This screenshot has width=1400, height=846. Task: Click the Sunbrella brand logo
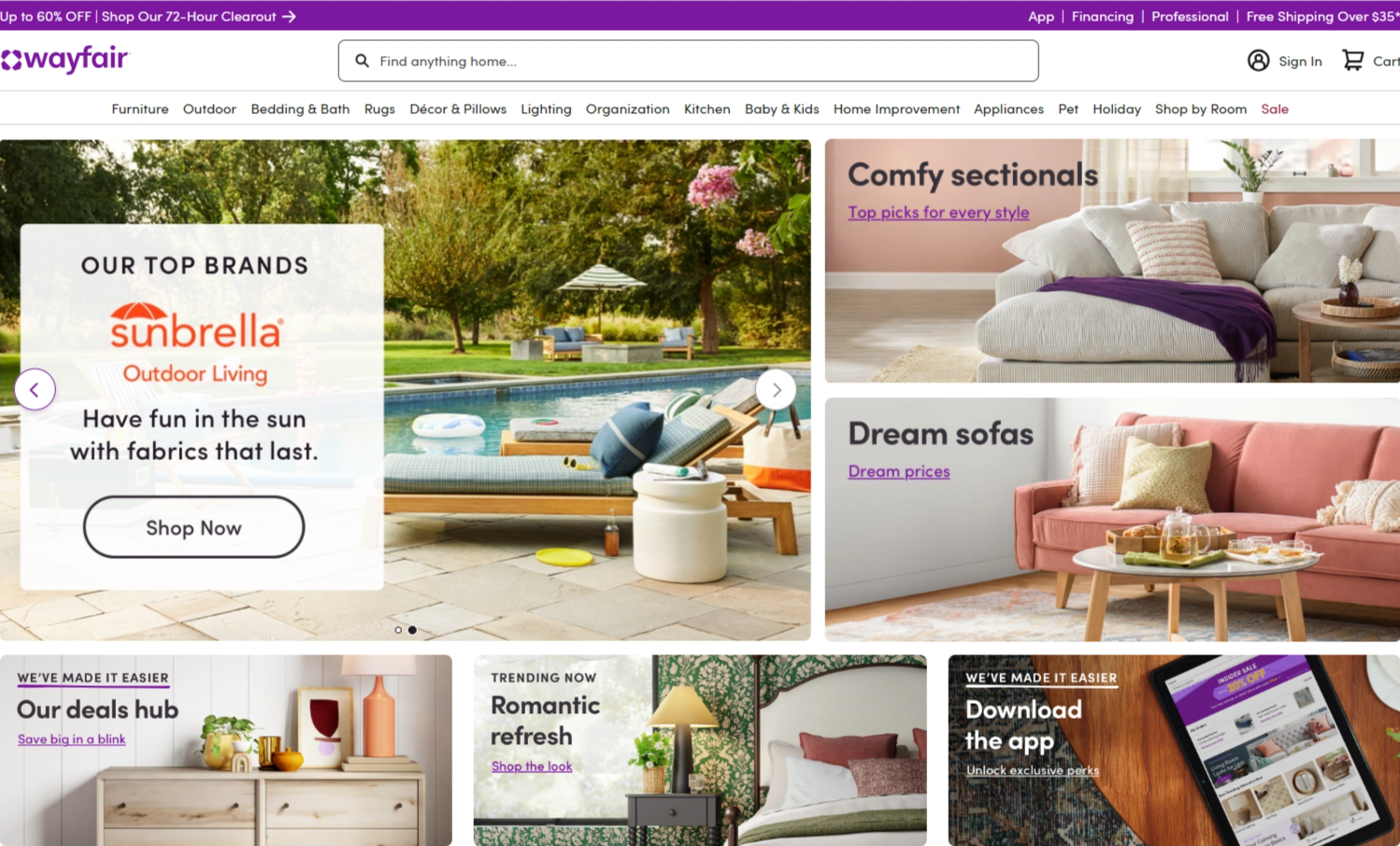(x=196, y=326)
